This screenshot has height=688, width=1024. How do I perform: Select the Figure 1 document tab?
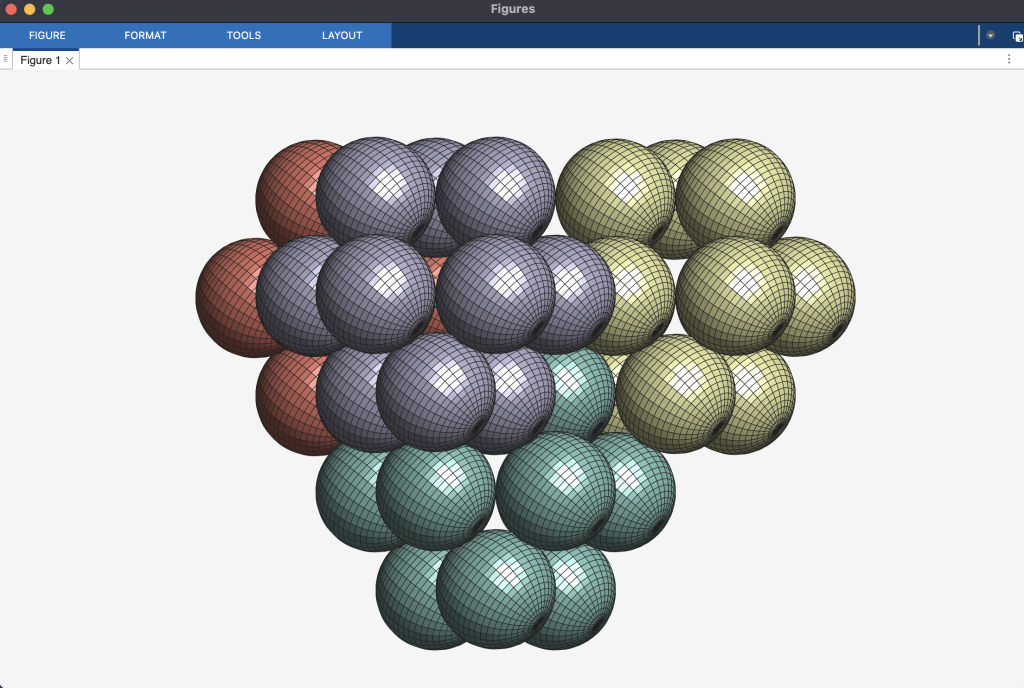click(x=40, y=60)
